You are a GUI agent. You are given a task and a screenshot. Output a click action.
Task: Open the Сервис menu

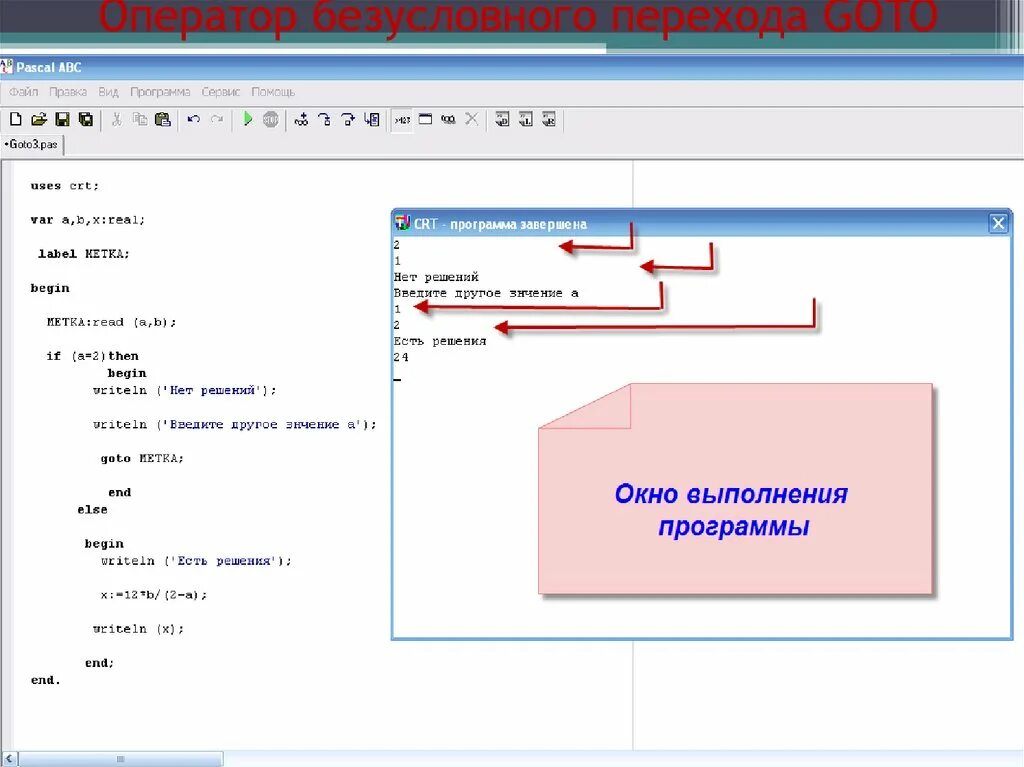point(219,91)
